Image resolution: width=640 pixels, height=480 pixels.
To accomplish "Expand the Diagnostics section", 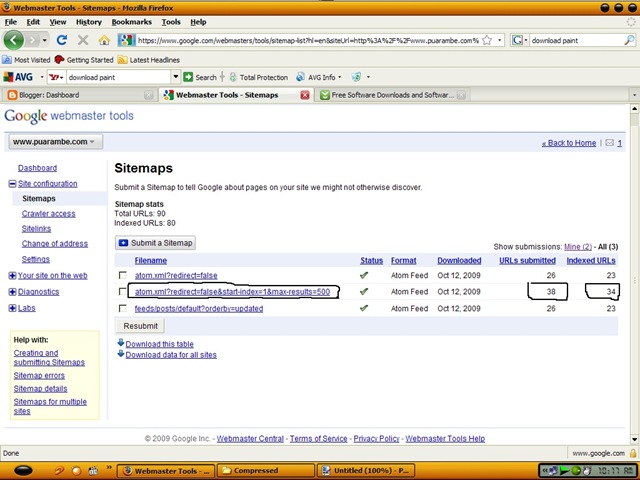I will coord(12,292).
